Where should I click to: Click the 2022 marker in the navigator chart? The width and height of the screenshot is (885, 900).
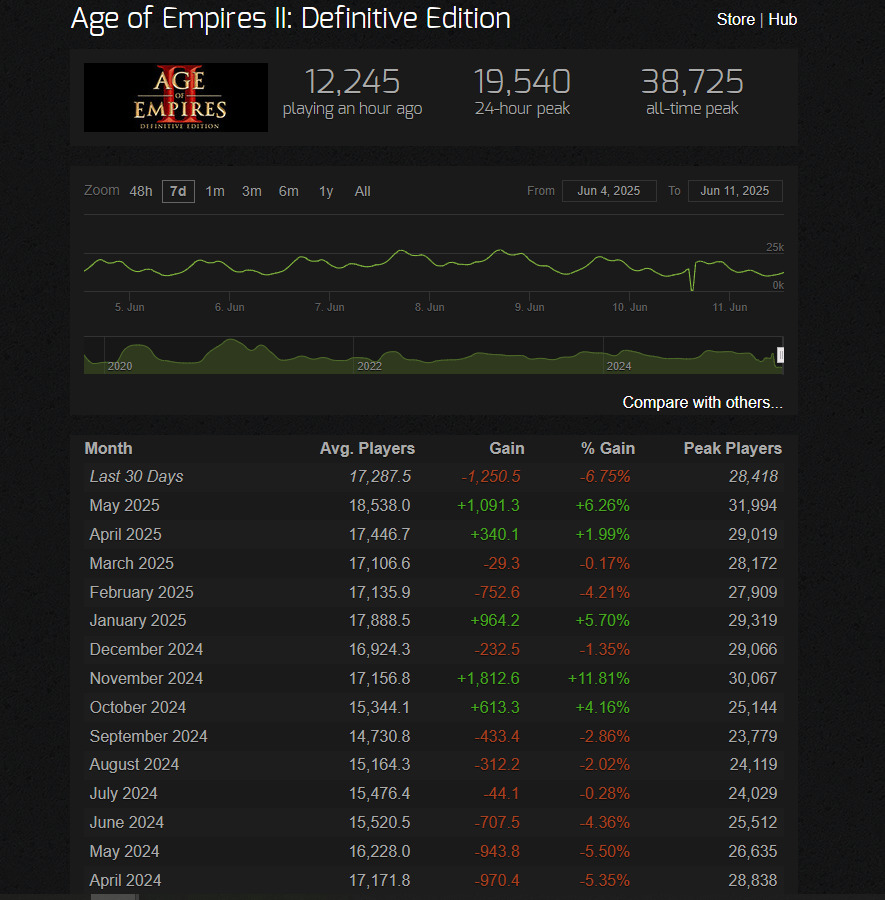pos(369,366)
